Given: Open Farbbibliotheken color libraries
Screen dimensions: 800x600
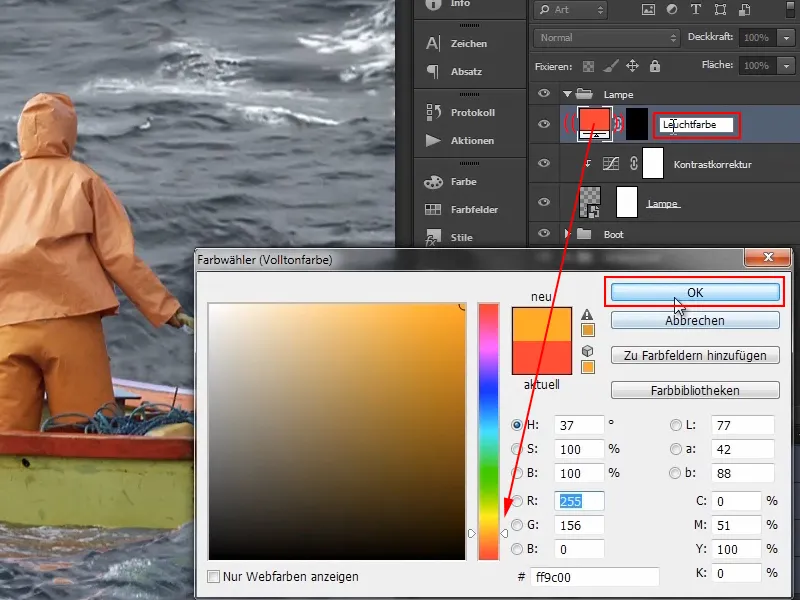Looking at the screenshot, I should (695, 390).
